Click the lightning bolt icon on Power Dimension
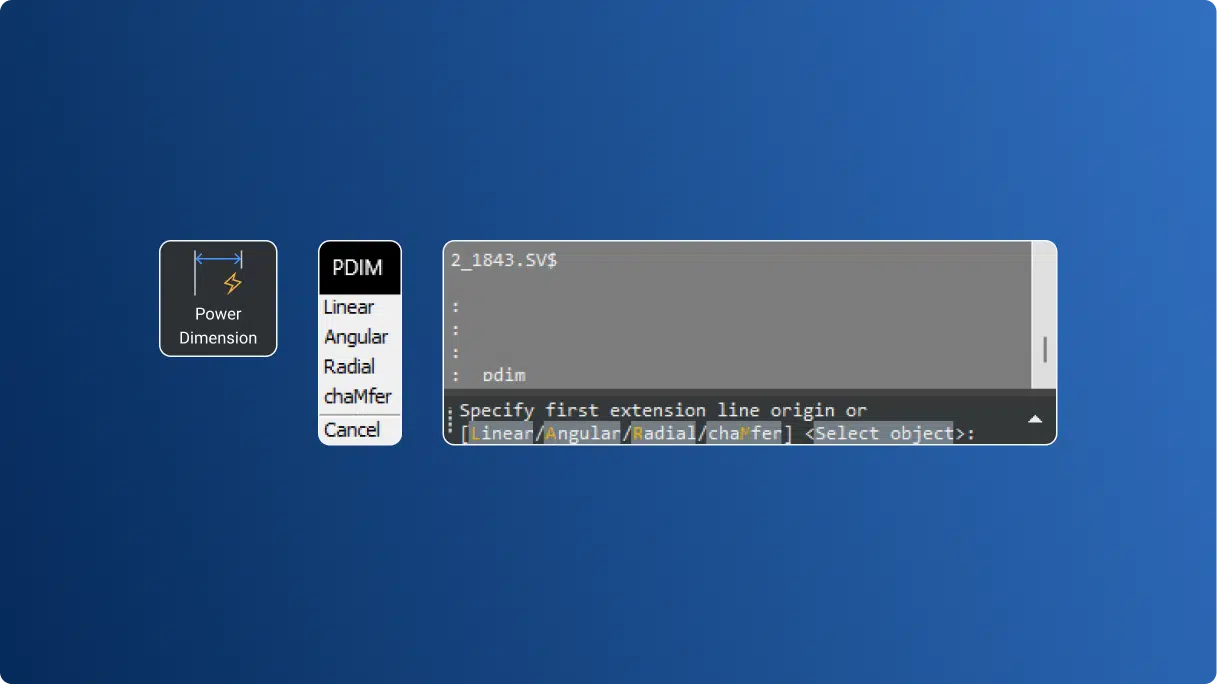The width and height of the screenshot is (1217, 684). click(x=232, y=283)
